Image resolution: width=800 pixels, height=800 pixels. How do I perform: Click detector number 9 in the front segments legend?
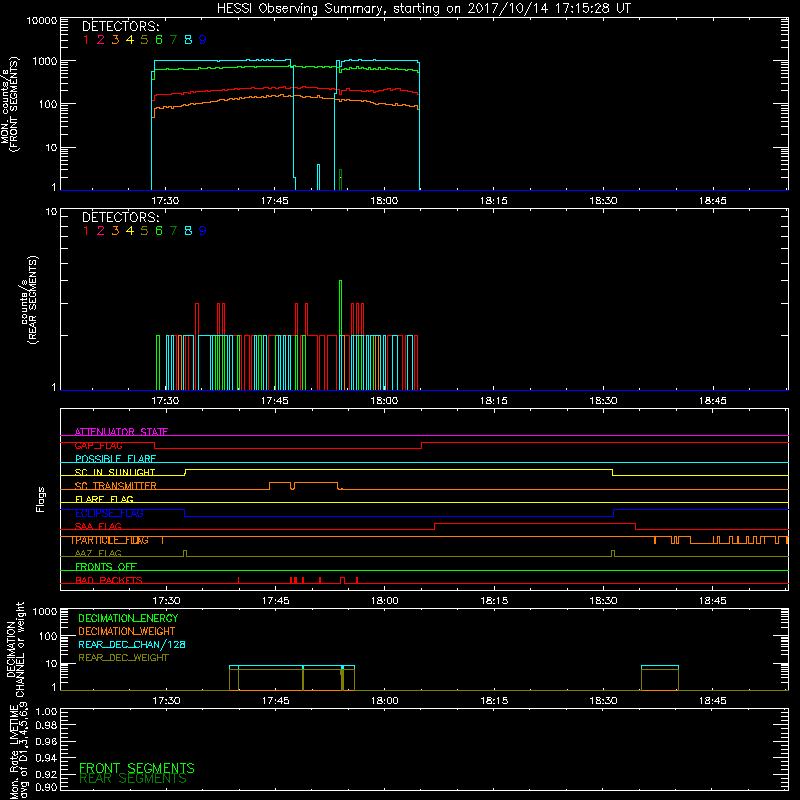click(203, 40)
